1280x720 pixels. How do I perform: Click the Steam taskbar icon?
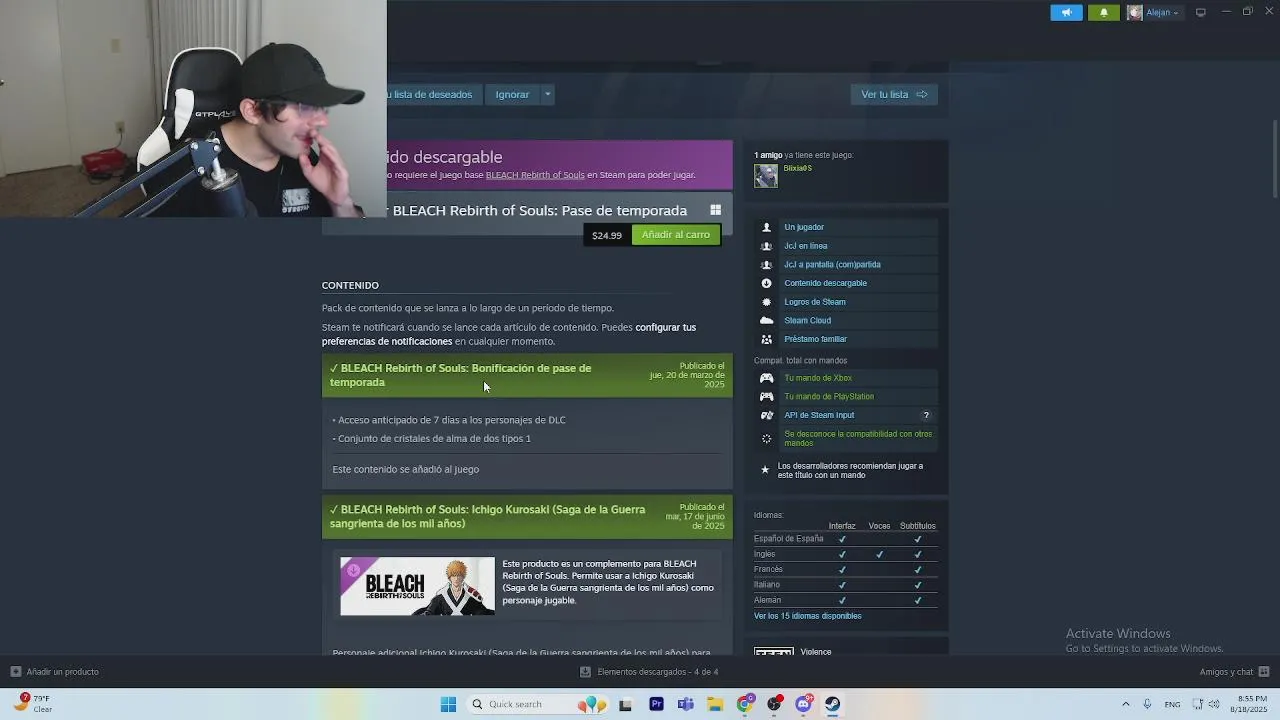(832, 704)
